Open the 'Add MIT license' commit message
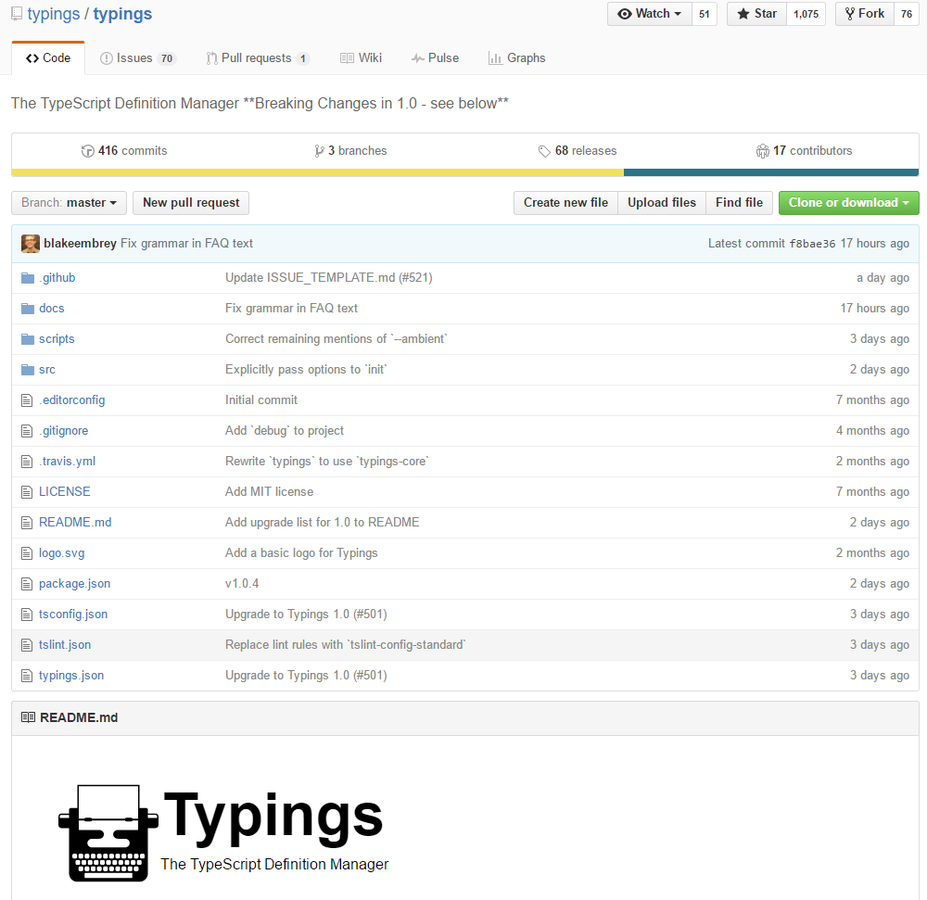This screenshot has width=927, height=900. click(x=269, y=492)
